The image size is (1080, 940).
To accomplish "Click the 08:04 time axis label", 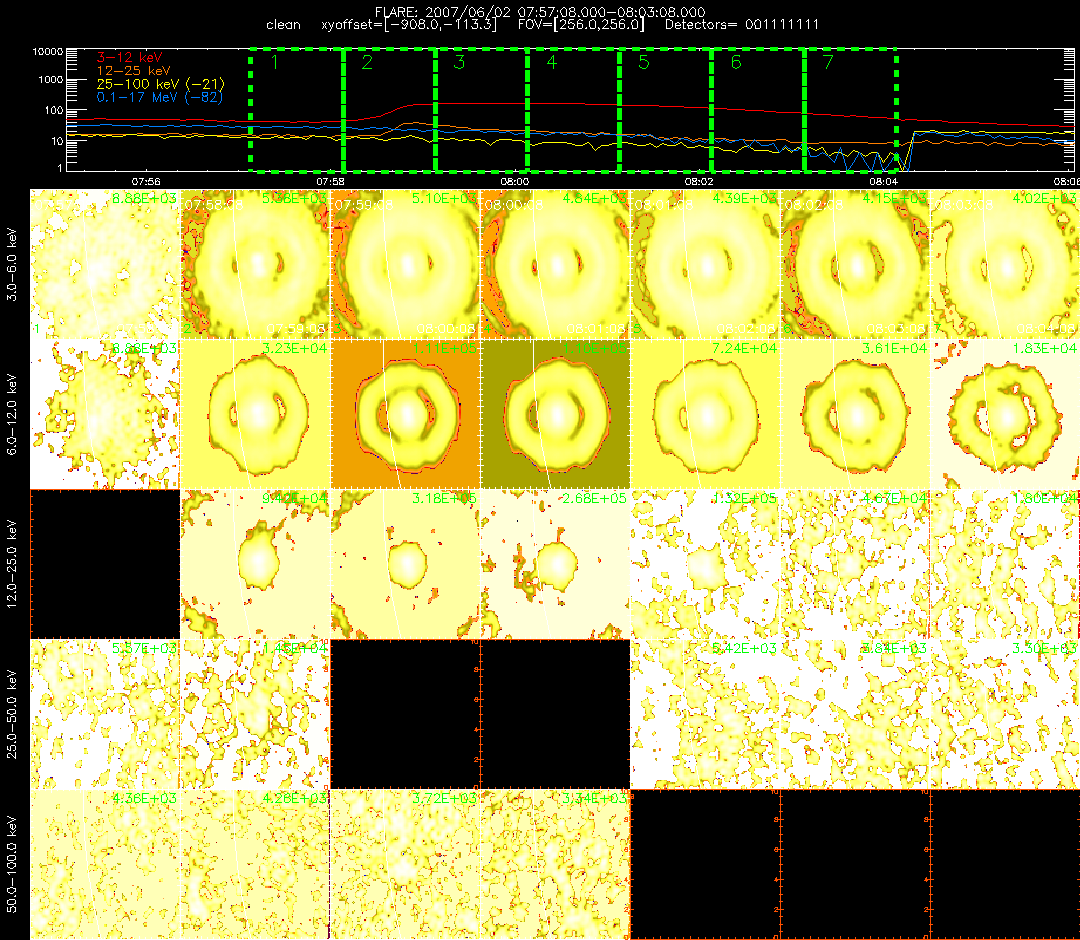I will (884, 182).
